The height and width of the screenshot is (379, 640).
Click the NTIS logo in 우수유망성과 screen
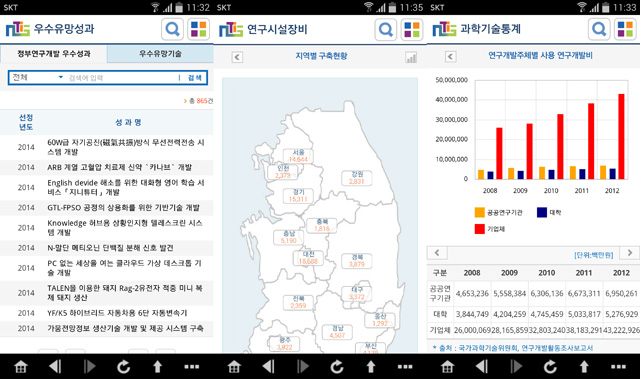pos(18,29)
